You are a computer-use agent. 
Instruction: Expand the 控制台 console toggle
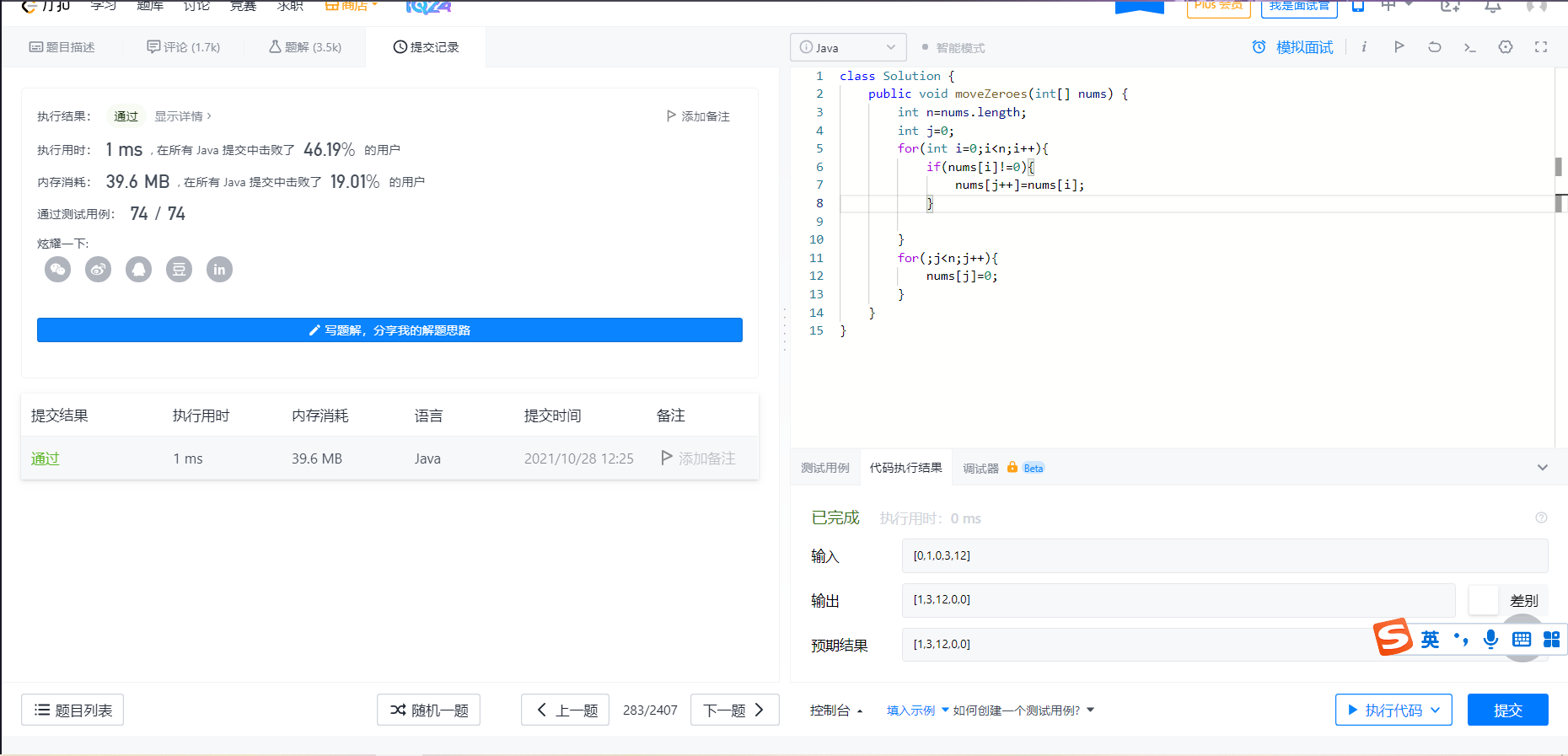click(836, 710)
